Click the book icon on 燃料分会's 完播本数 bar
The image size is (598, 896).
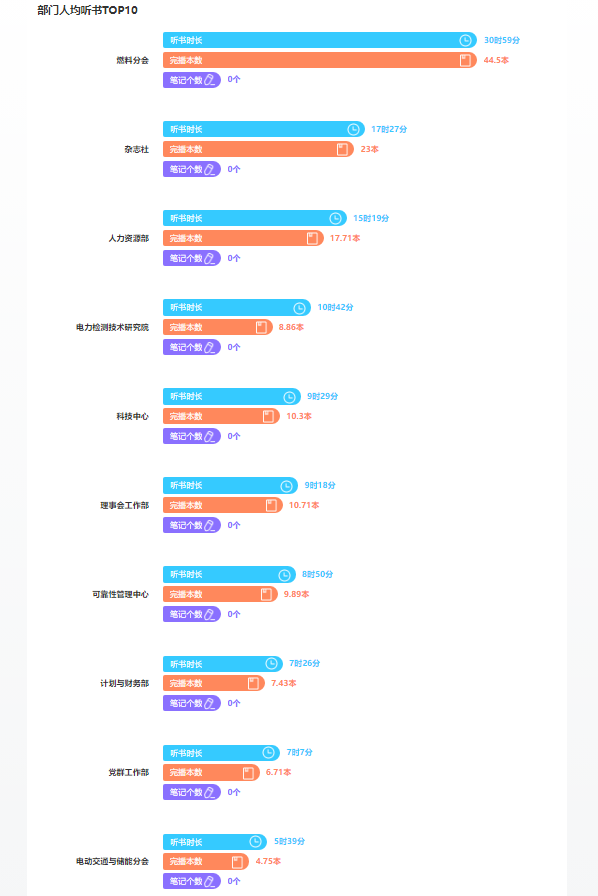pos(465,60)
